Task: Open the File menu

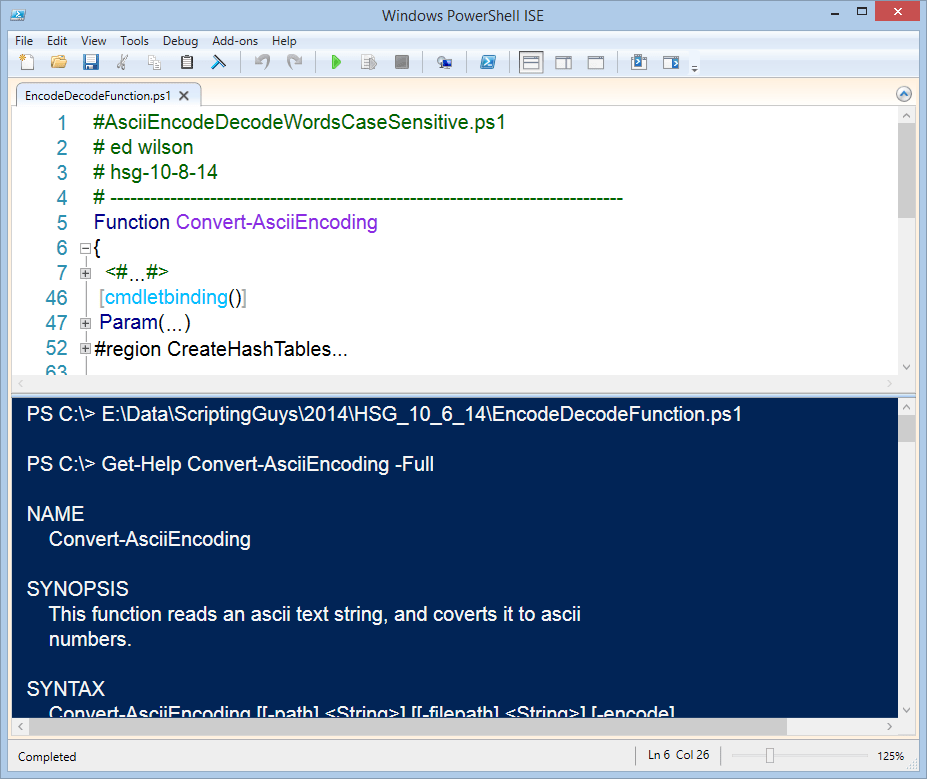Action: [x=24, y=41]
